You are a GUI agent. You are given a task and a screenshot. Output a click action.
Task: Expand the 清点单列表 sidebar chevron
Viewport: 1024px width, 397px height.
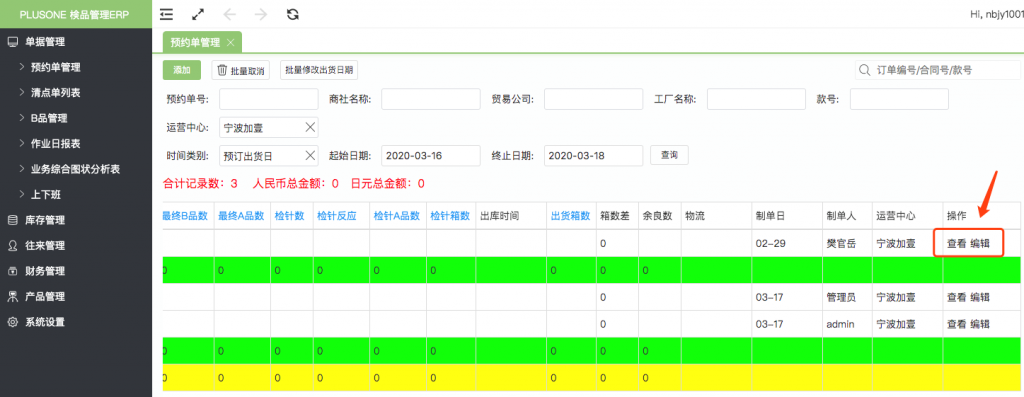22,93
